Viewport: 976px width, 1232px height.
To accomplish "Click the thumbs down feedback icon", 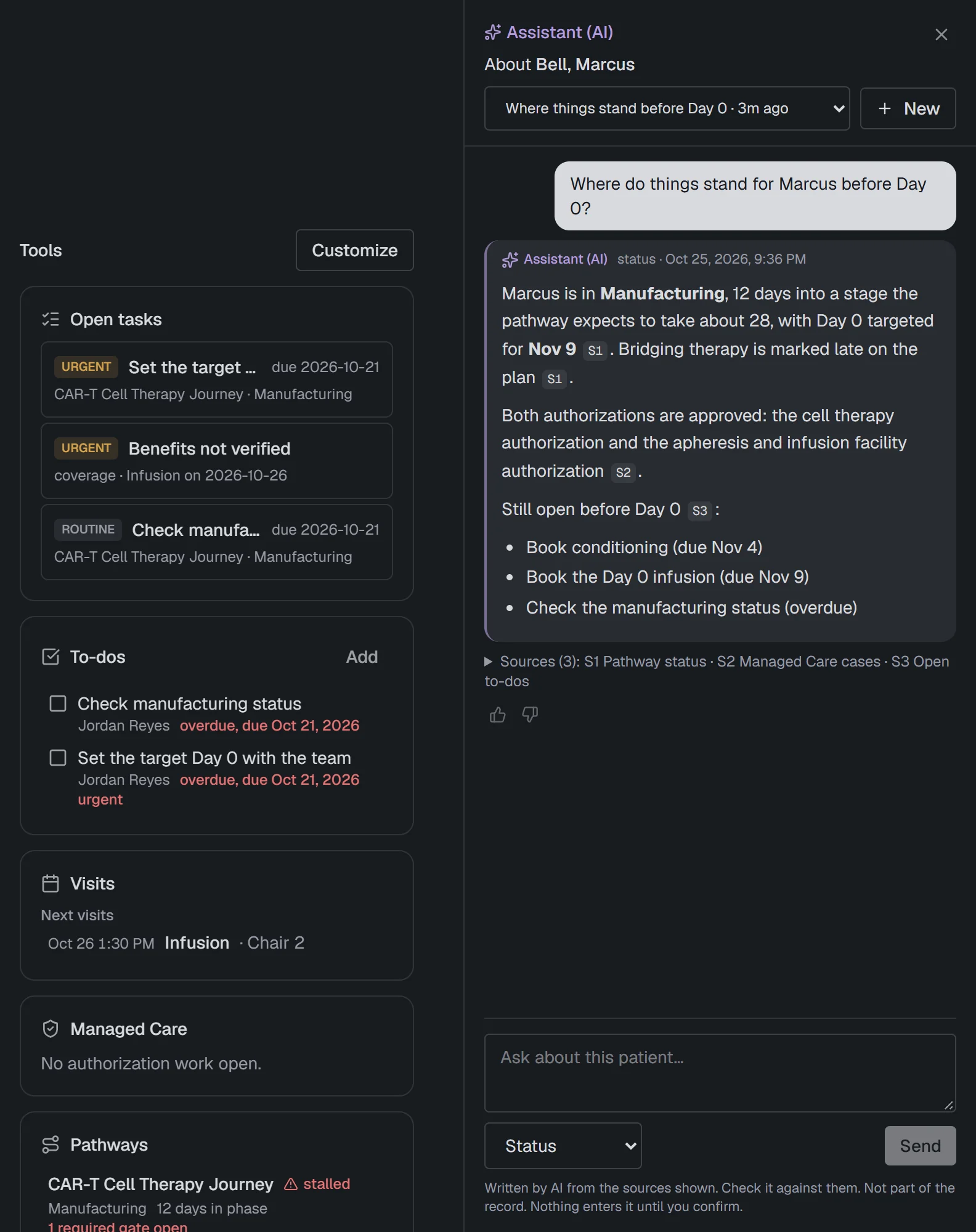I will (x=530, y=715).
